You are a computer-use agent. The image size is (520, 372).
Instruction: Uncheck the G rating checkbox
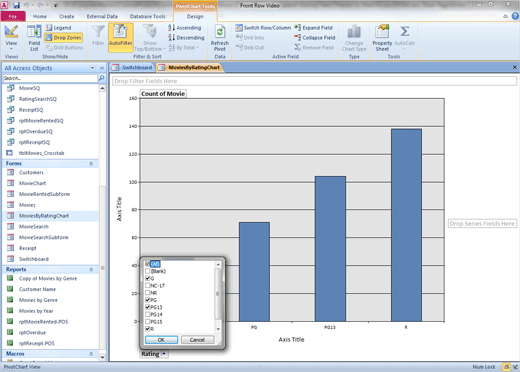pyautogui.click(x=148, y=278)
